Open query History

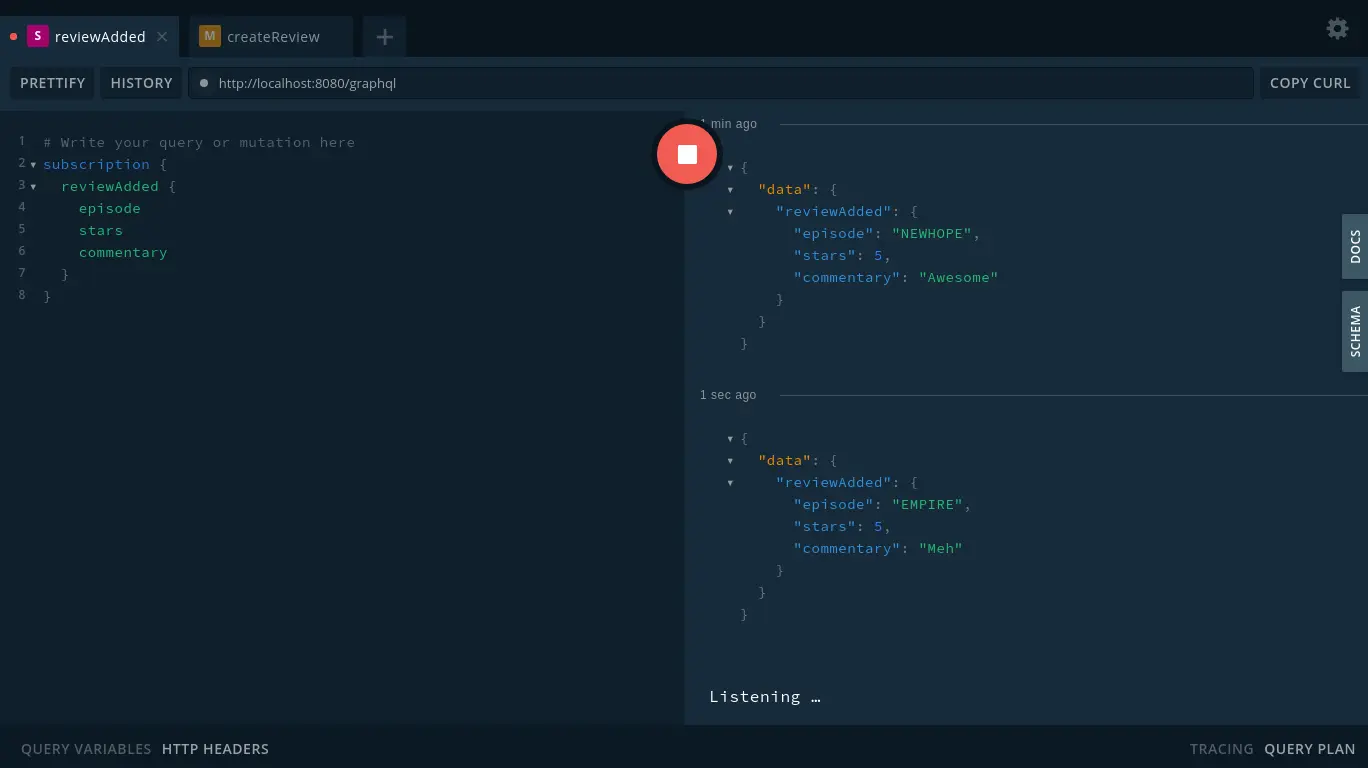tap(141, 83)
